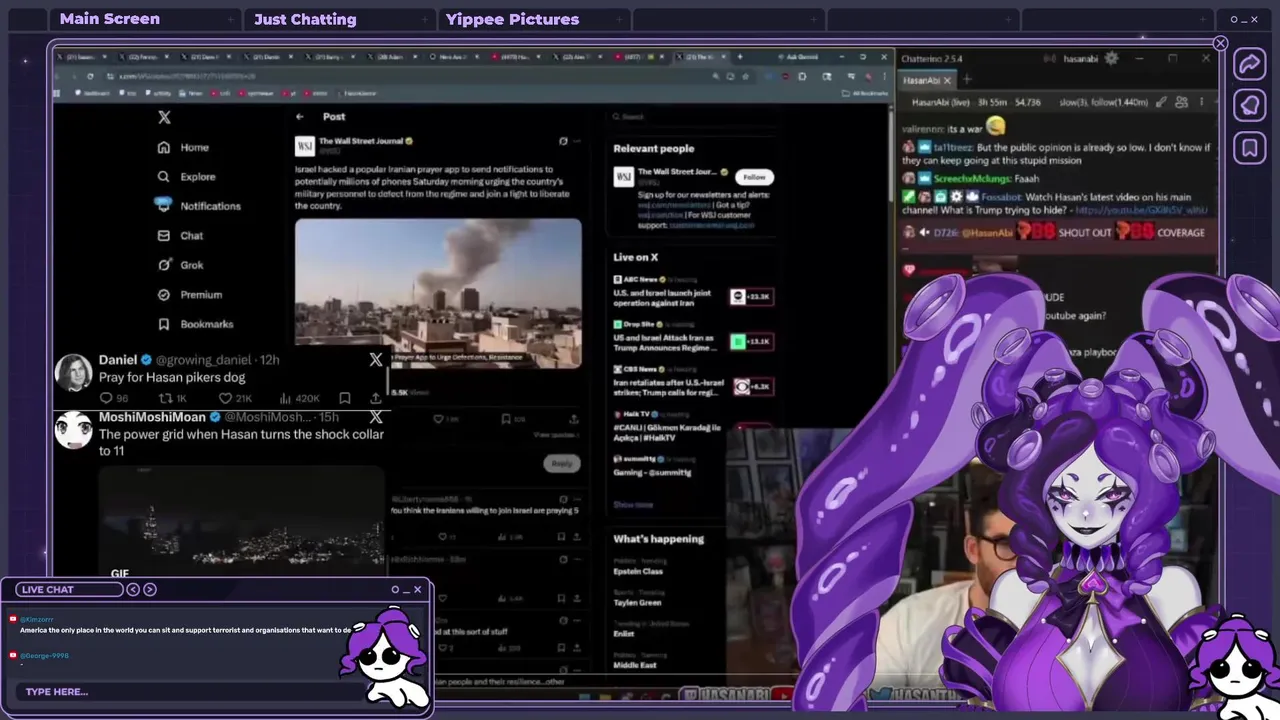Screen dimensions: 1280x720
Task: Click the Home house icon
Action: pos(164,147)
